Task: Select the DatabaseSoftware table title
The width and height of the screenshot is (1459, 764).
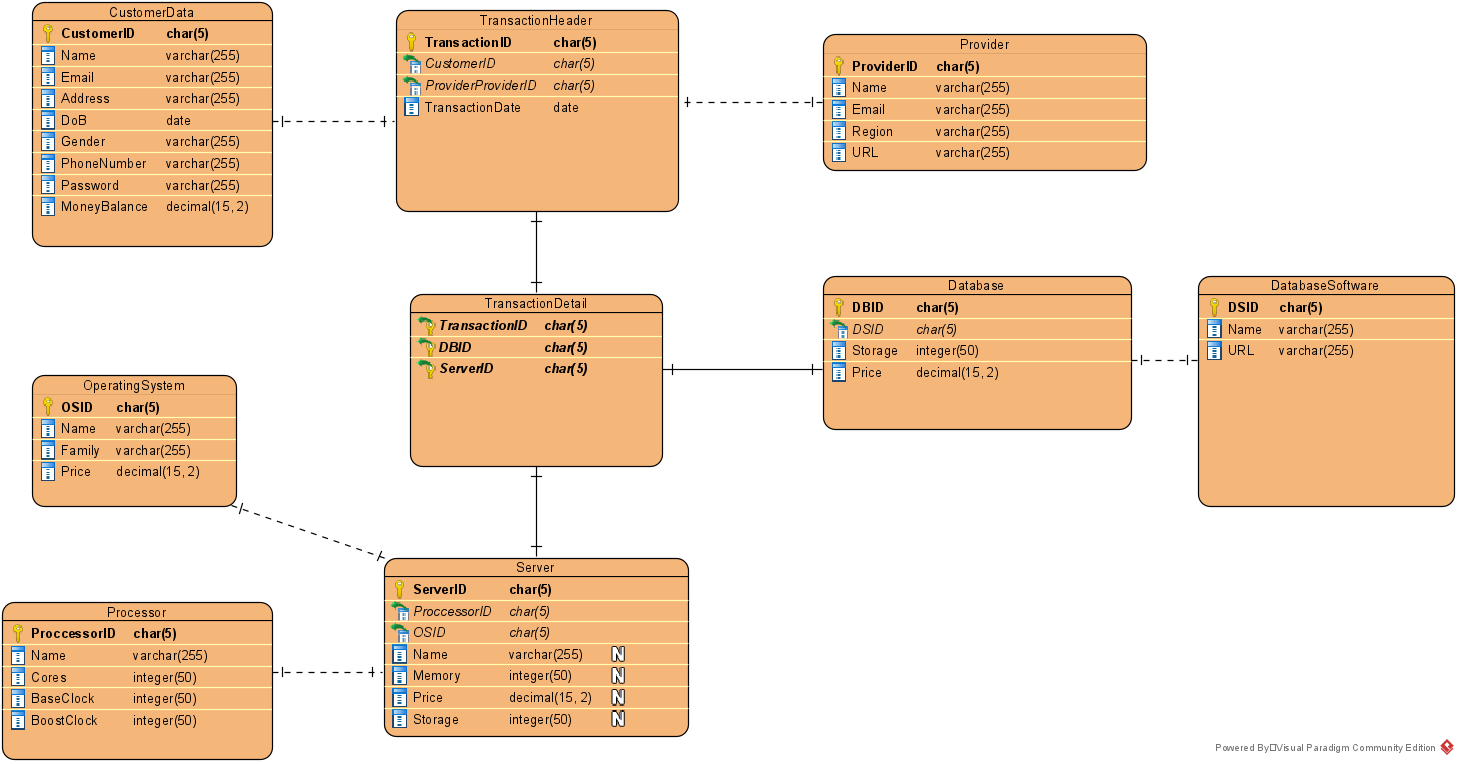Action: (1325, 285)
